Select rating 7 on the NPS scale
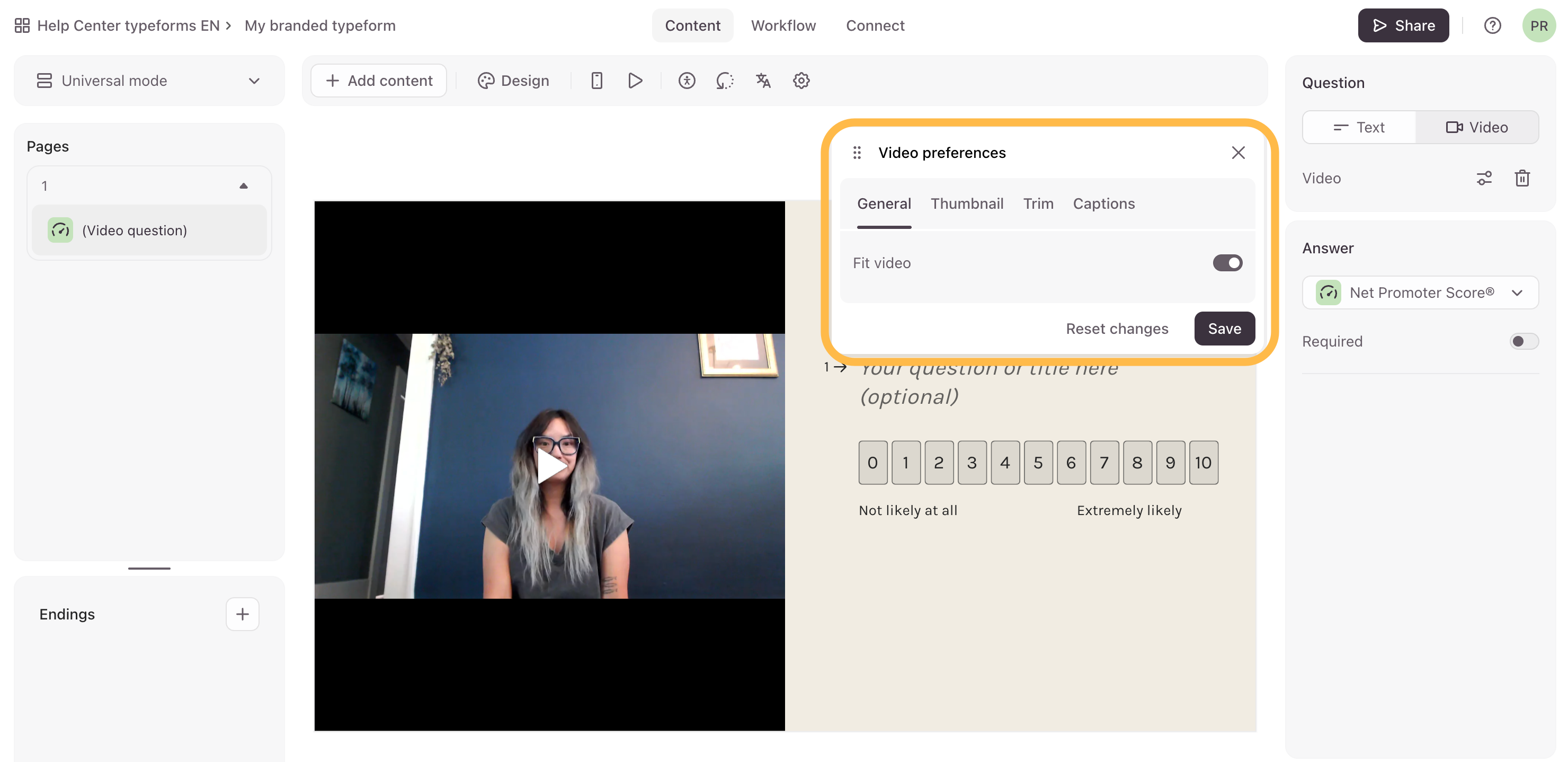Image resolution: width=1568 pixels, height=762 pixels. point(1103,462)
